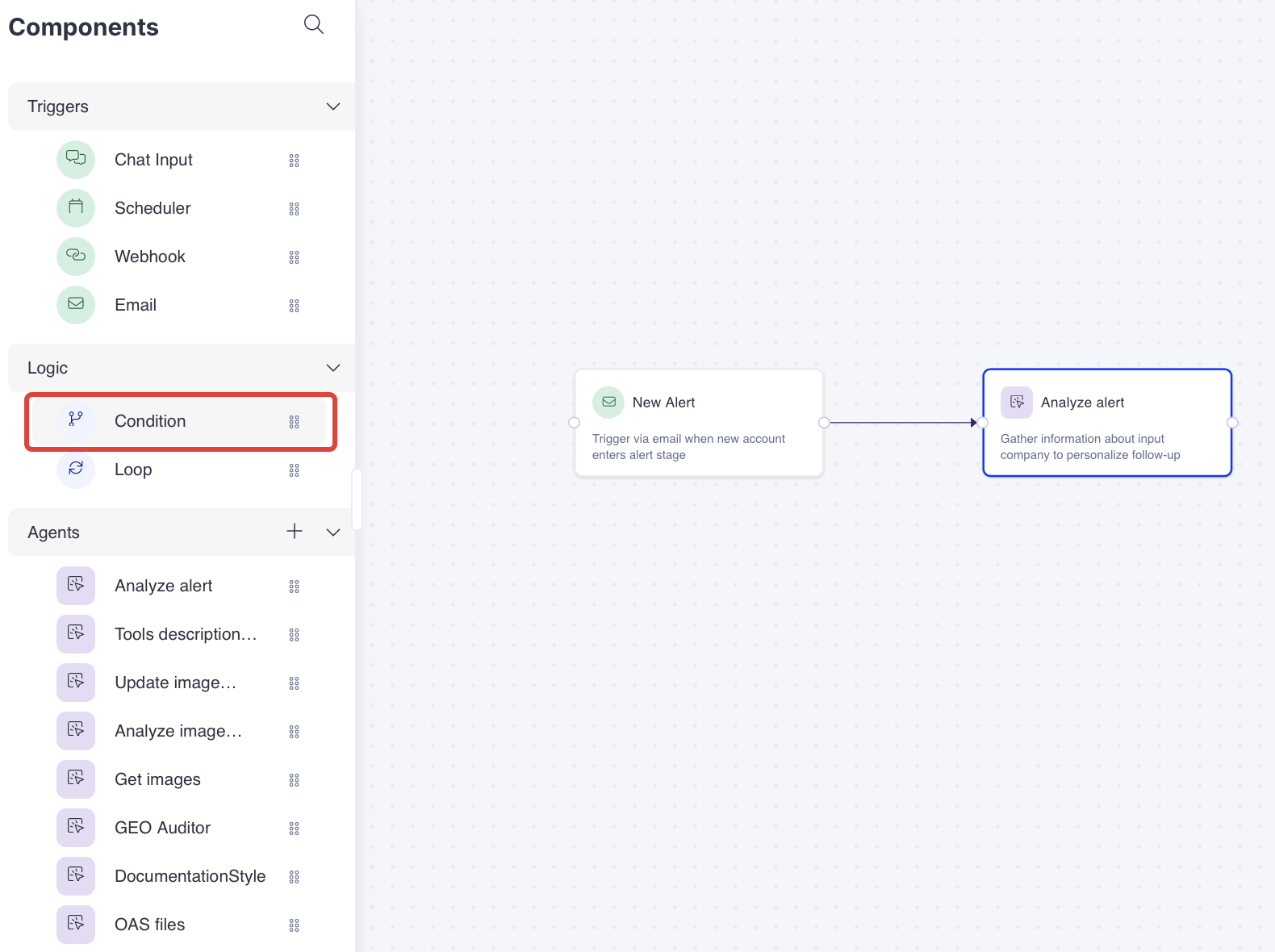Click the Webhook link icon
1275x952 pixels.
tap(76, 257)
